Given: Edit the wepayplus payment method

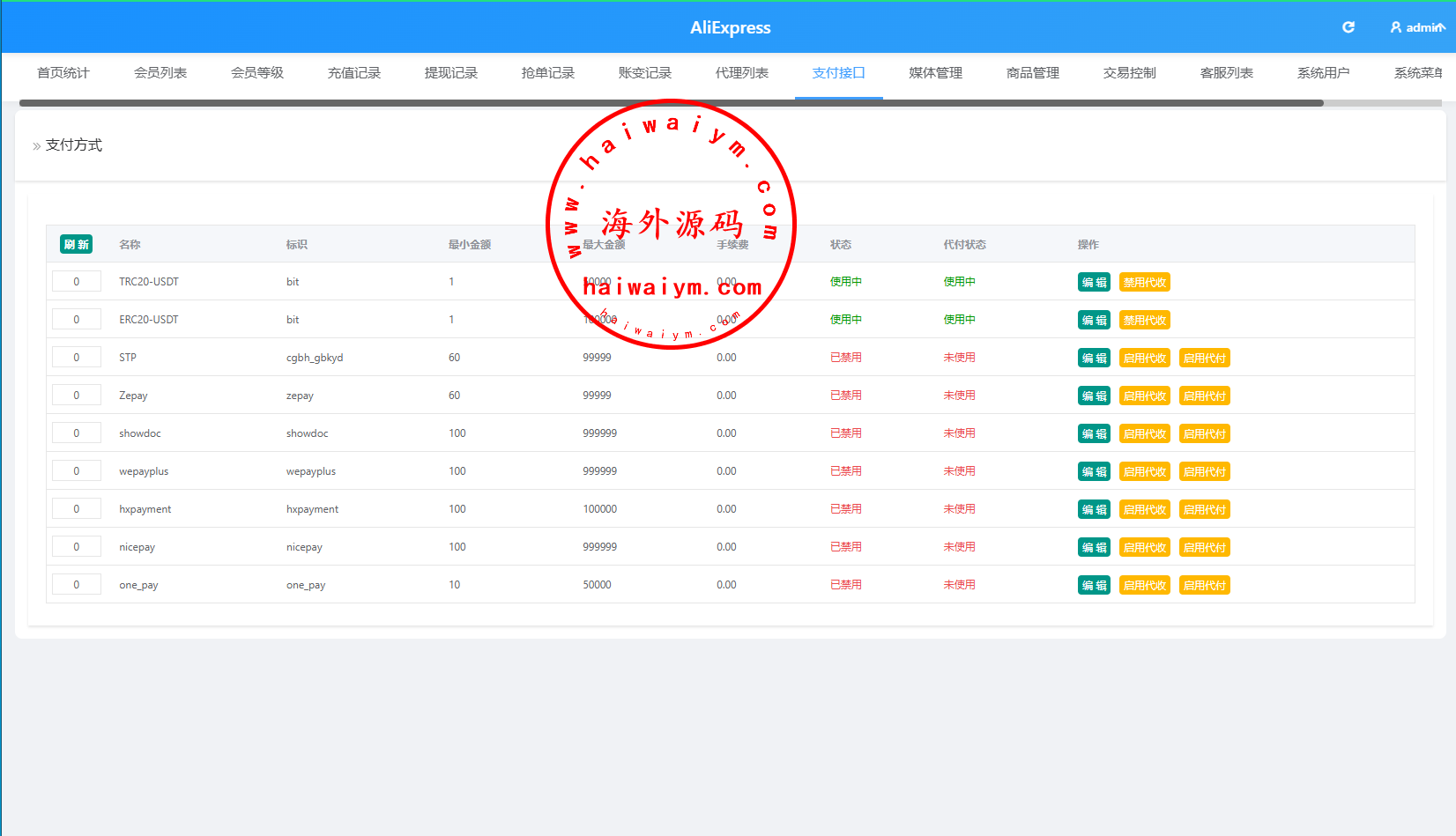Looking at the screenshot, I should 1094,471.
